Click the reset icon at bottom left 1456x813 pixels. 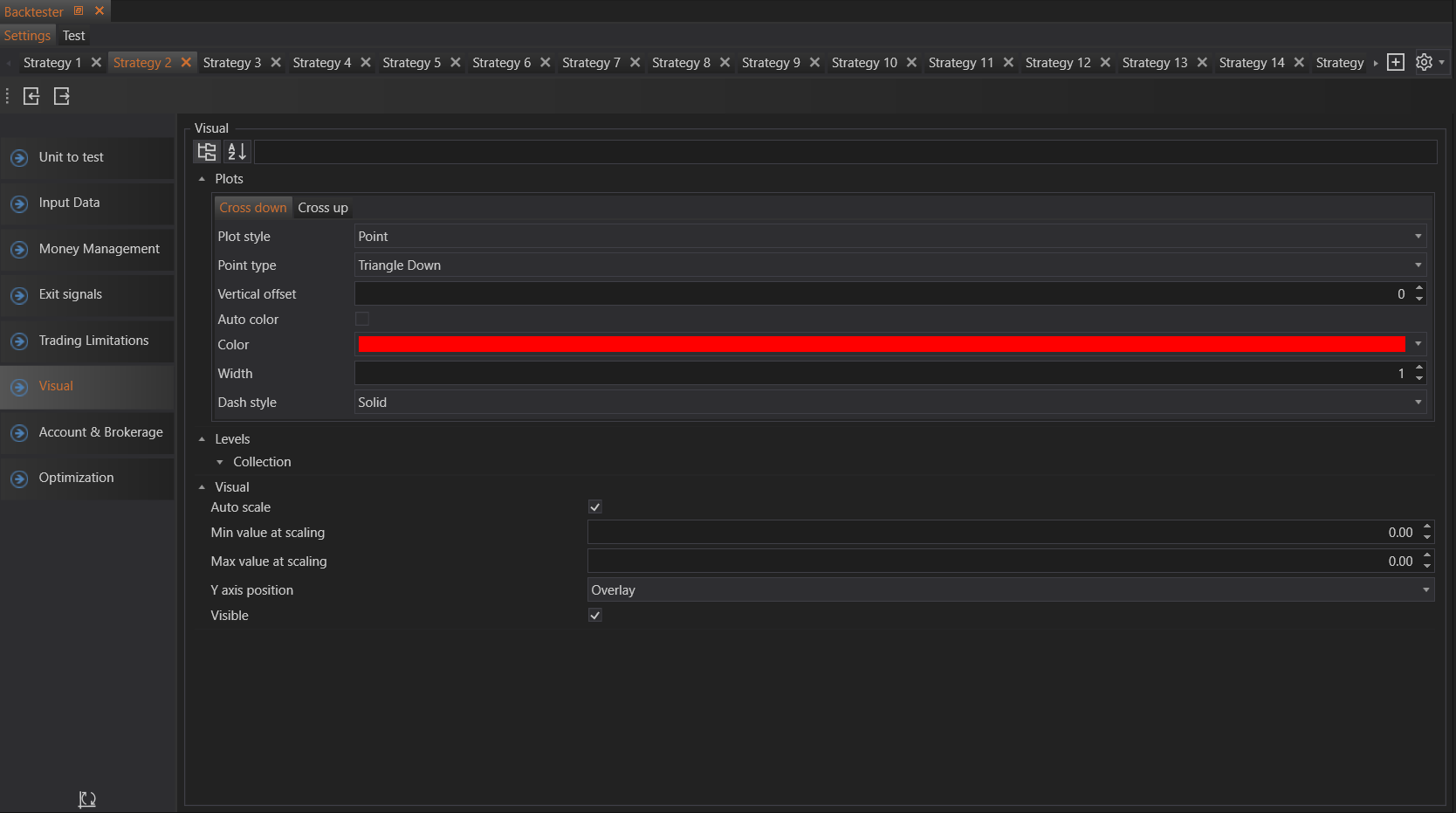point(86,799)
